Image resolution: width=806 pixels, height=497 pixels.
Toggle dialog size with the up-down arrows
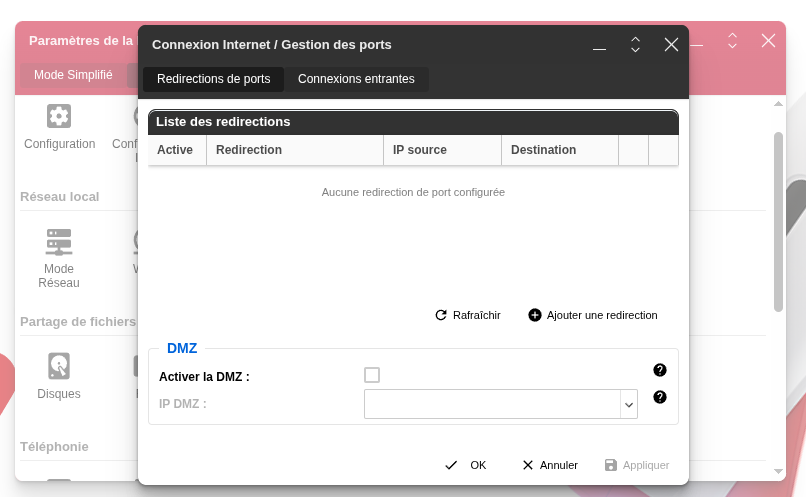[x=635, y=45]
